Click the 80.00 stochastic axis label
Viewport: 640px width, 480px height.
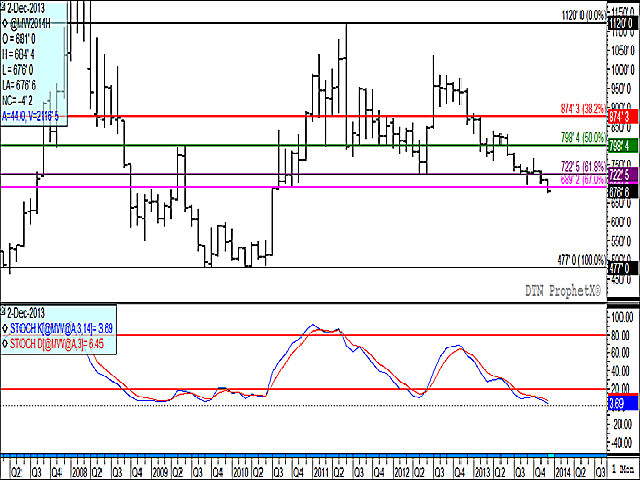click(x=623, y=335)
